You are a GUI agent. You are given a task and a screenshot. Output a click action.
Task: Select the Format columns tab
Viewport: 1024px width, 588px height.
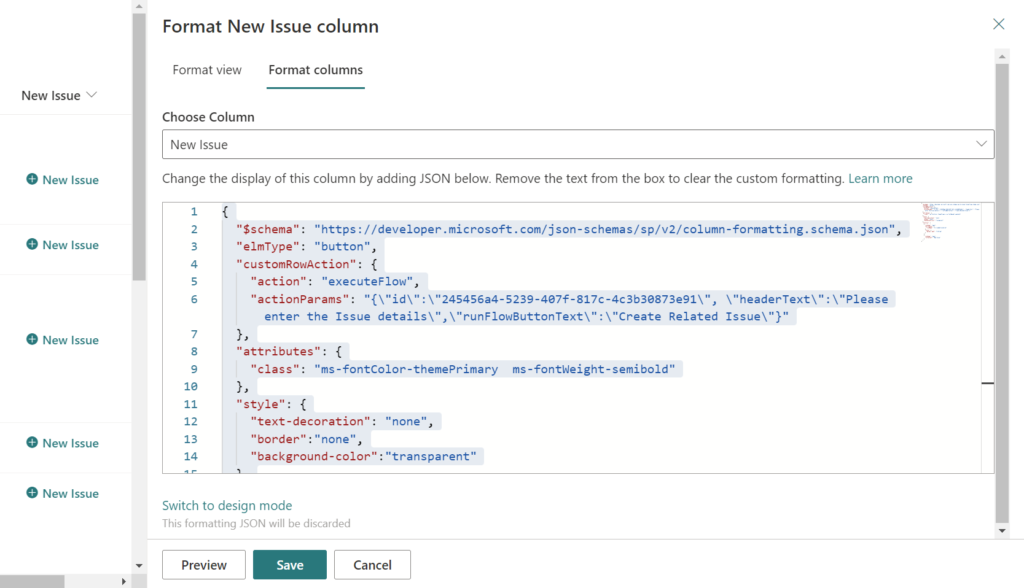tap(315, 70)
